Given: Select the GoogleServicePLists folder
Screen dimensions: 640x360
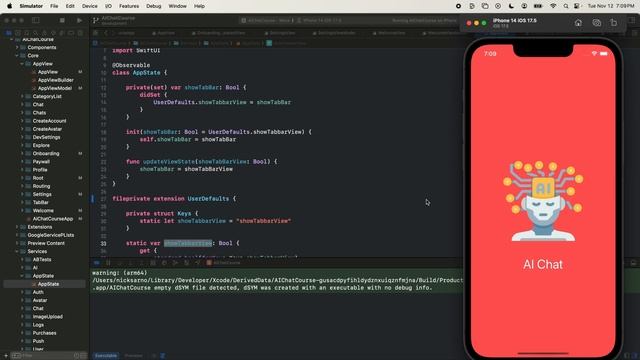Looking at the screenshot, I should [x=51, y=235].
